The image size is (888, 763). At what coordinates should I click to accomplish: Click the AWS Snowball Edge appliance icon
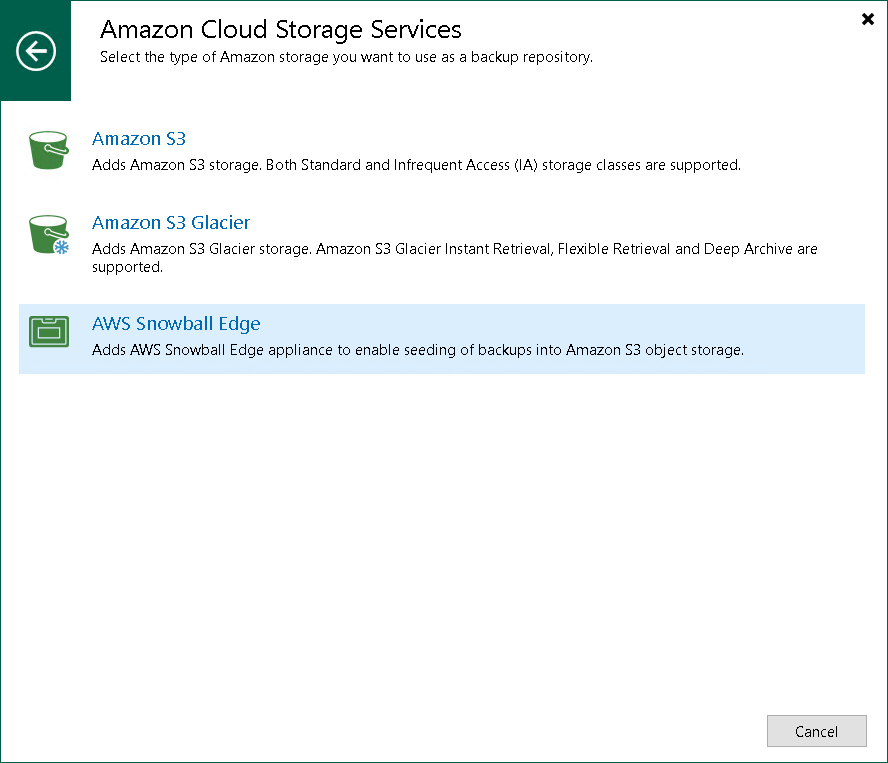click(x=47, y=332)
